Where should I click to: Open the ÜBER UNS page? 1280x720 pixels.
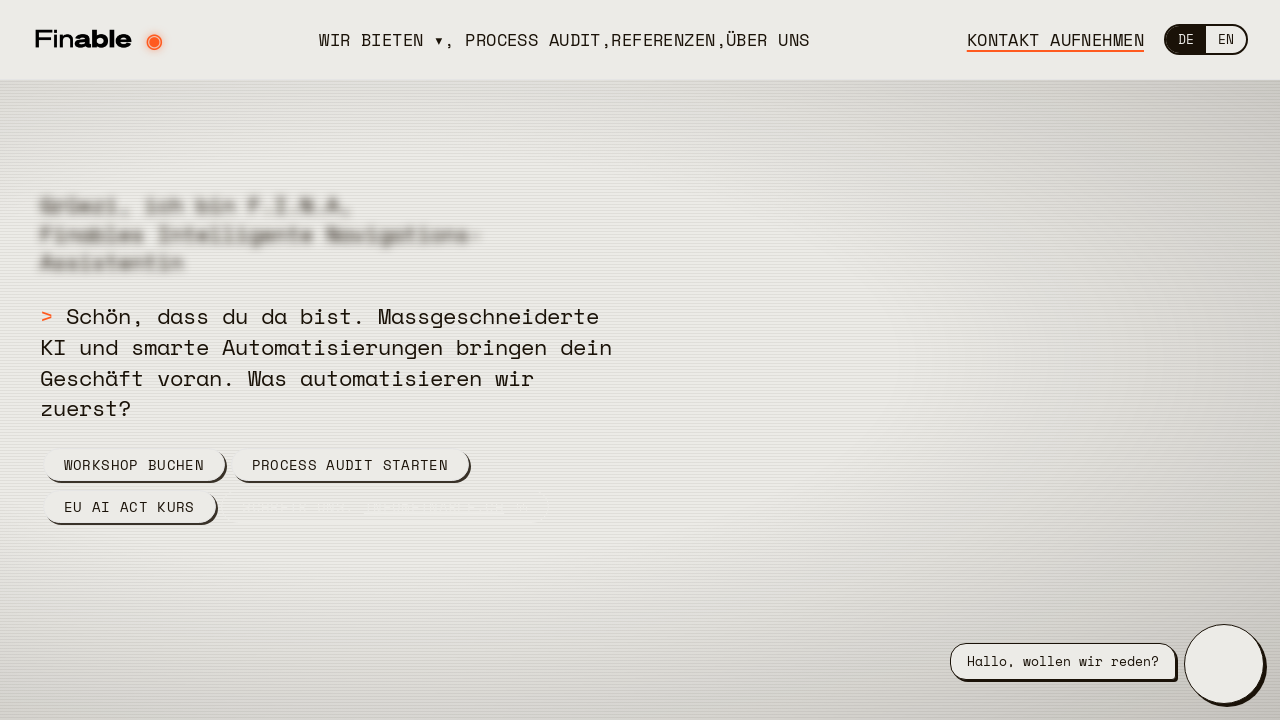767,40
